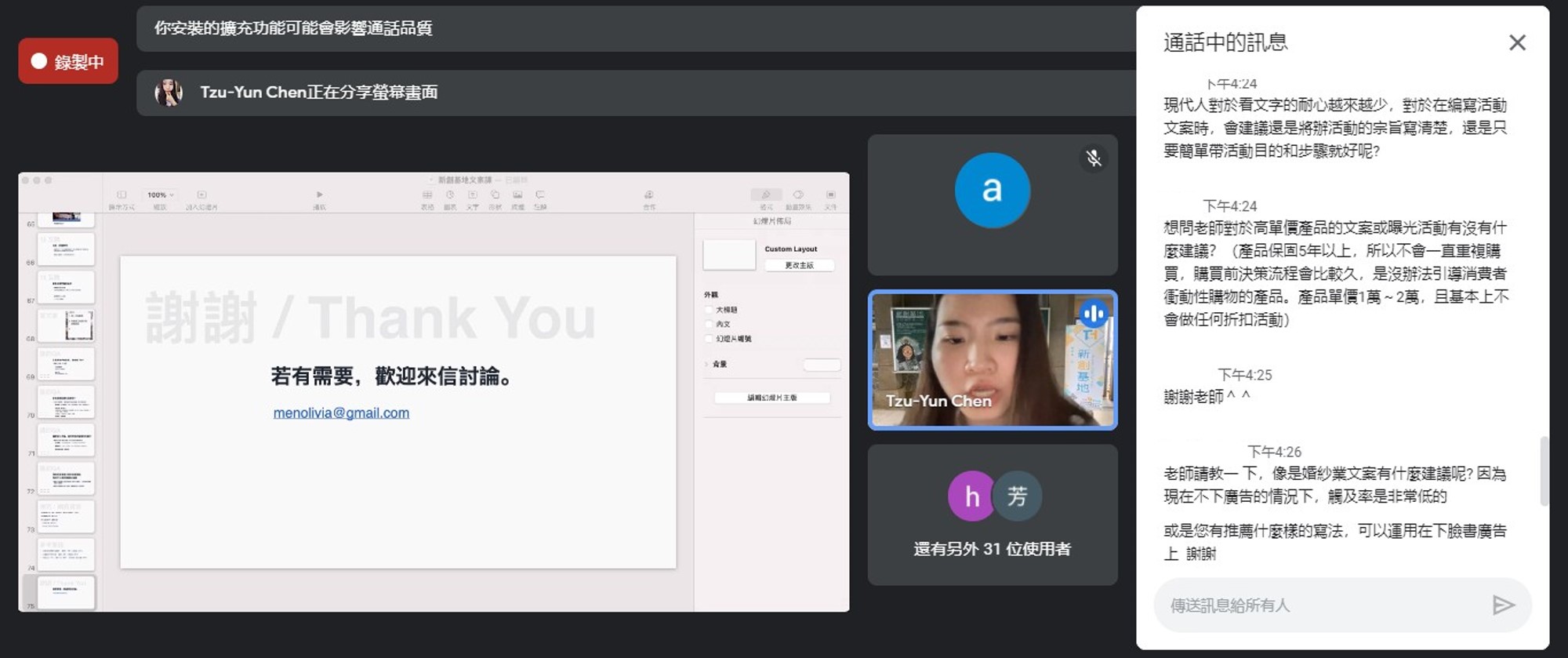Click the Add Slide icon in toolbar
The height and width of the screenshot is (658, 1568).
201,194
